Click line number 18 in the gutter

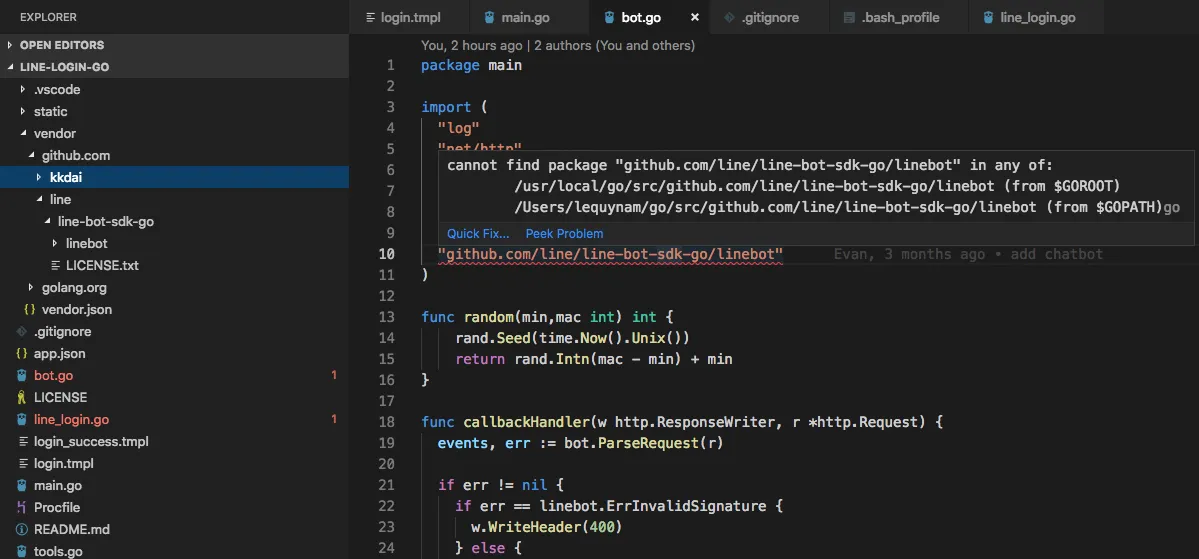[x=387, y=422]
